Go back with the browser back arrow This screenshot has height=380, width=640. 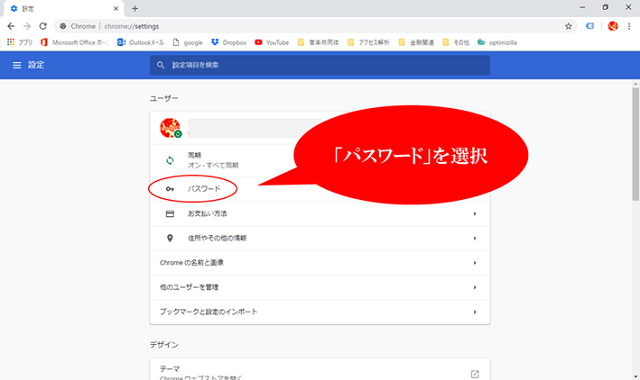coord(11,26)
